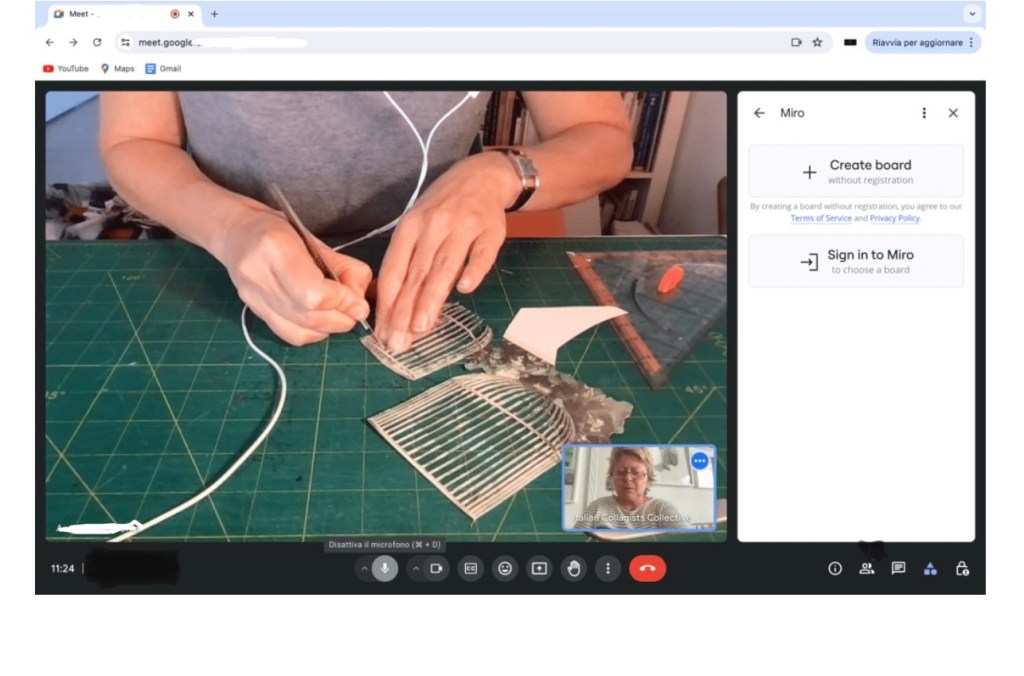Screen dimensions: 1024x676
Task: Open the meeting details info icon
Action: coord(835,568)
